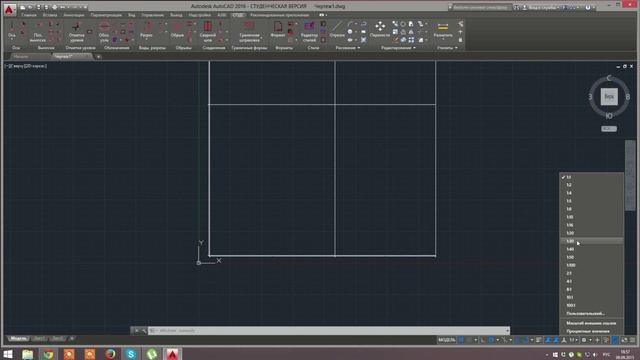The image size is (640, 360).
Task: Choose Масштаб внешних ссылок entry
Action: point(591,323)
